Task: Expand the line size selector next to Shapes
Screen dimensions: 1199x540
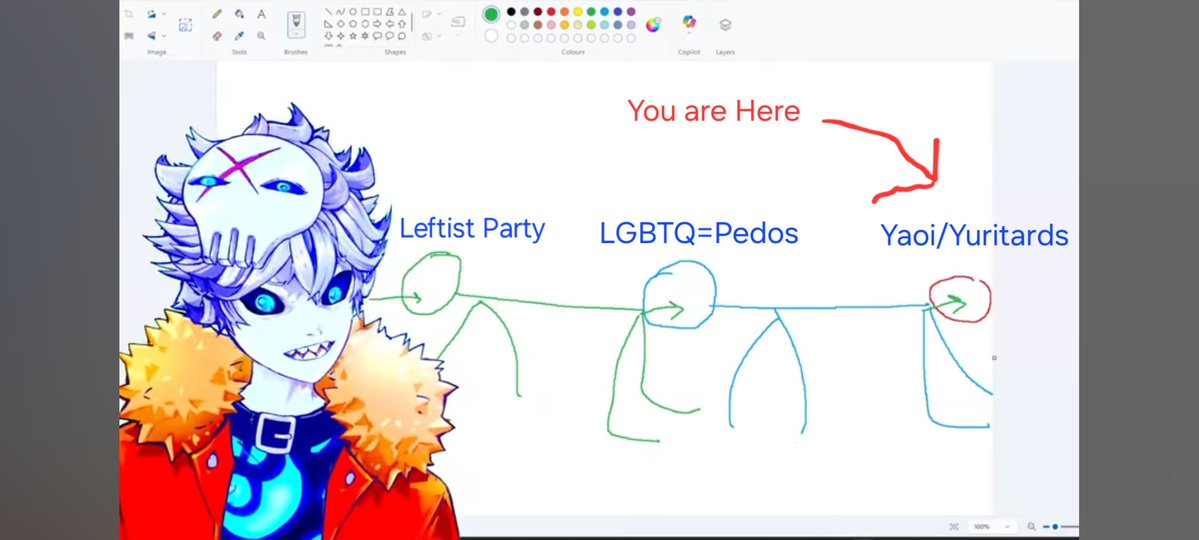Action: click(x=458, y=24)
